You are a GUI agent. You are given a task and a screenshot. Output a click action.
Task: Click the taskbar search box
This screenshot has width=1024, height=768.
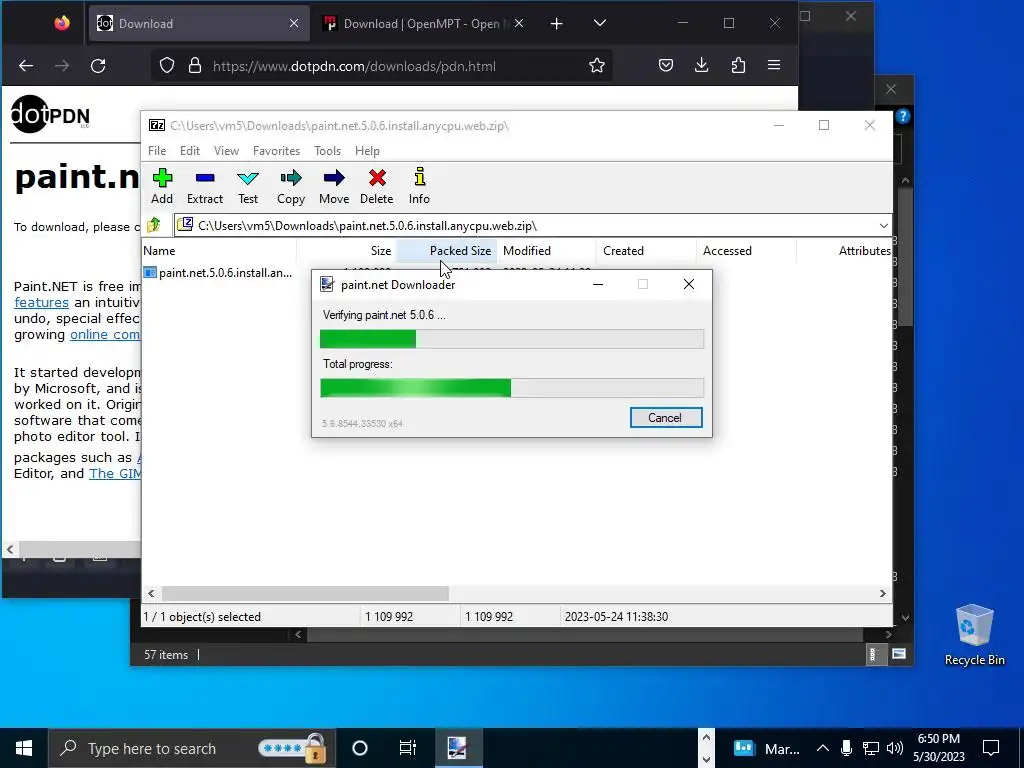point(191,748)
